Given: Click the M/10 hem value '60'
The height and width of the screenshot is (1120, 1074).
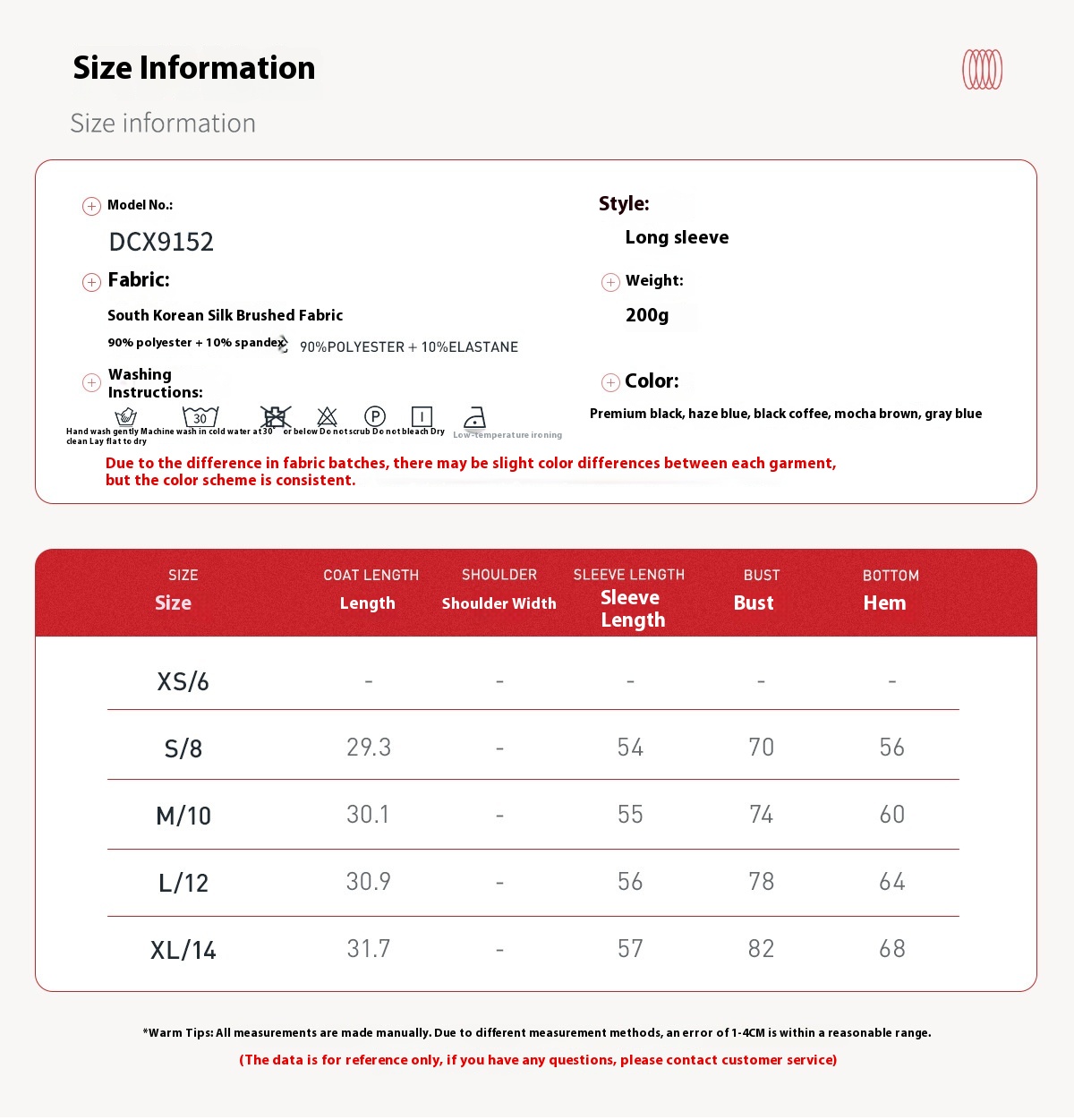Looking at the screenshot, I should click(x=892, y=815).
